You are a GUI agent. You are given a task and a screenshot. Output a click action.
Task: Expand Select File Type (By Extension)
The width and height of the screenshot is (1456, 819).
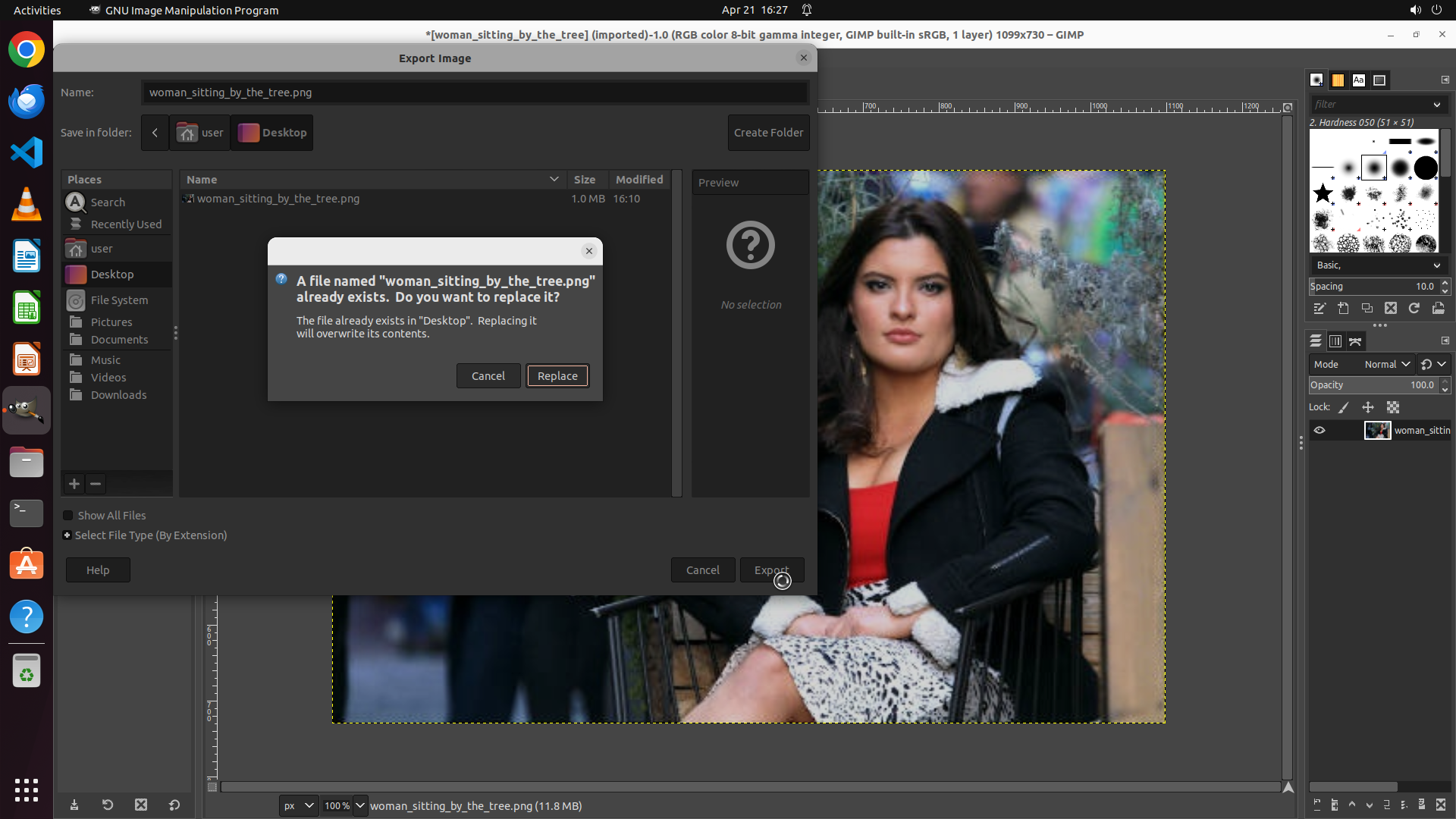point(67,535)
